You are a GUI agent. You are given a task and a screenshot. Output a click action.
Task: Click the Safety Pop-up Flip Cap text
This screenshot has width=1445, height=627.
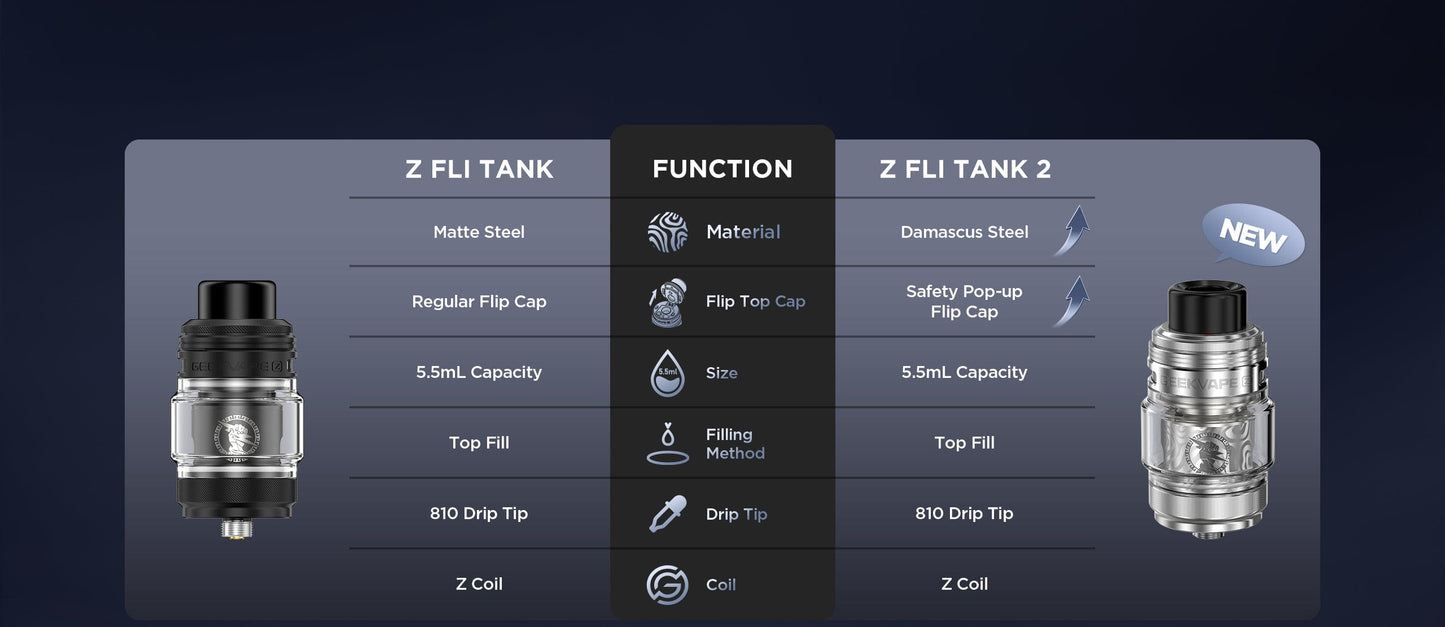point(964,302)
